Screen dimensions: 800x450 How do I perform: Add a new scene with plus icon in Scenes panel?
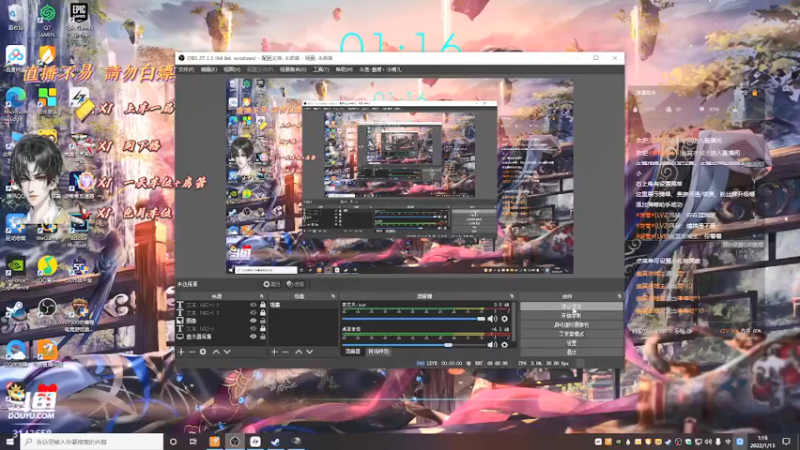coord(274,352)
